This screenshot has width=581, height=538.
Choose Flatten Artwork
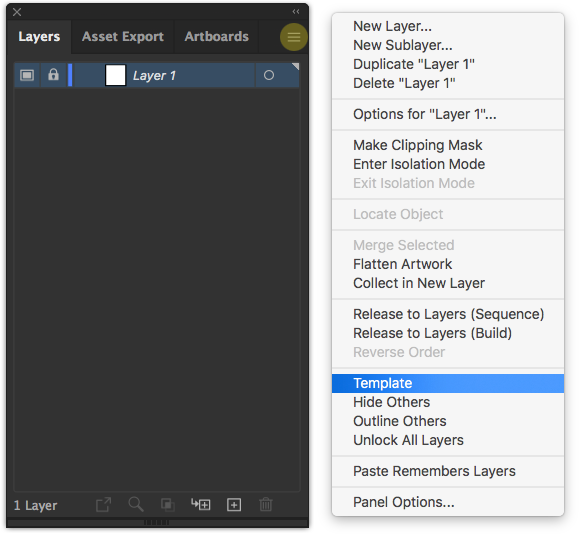[x=448, y=264]
